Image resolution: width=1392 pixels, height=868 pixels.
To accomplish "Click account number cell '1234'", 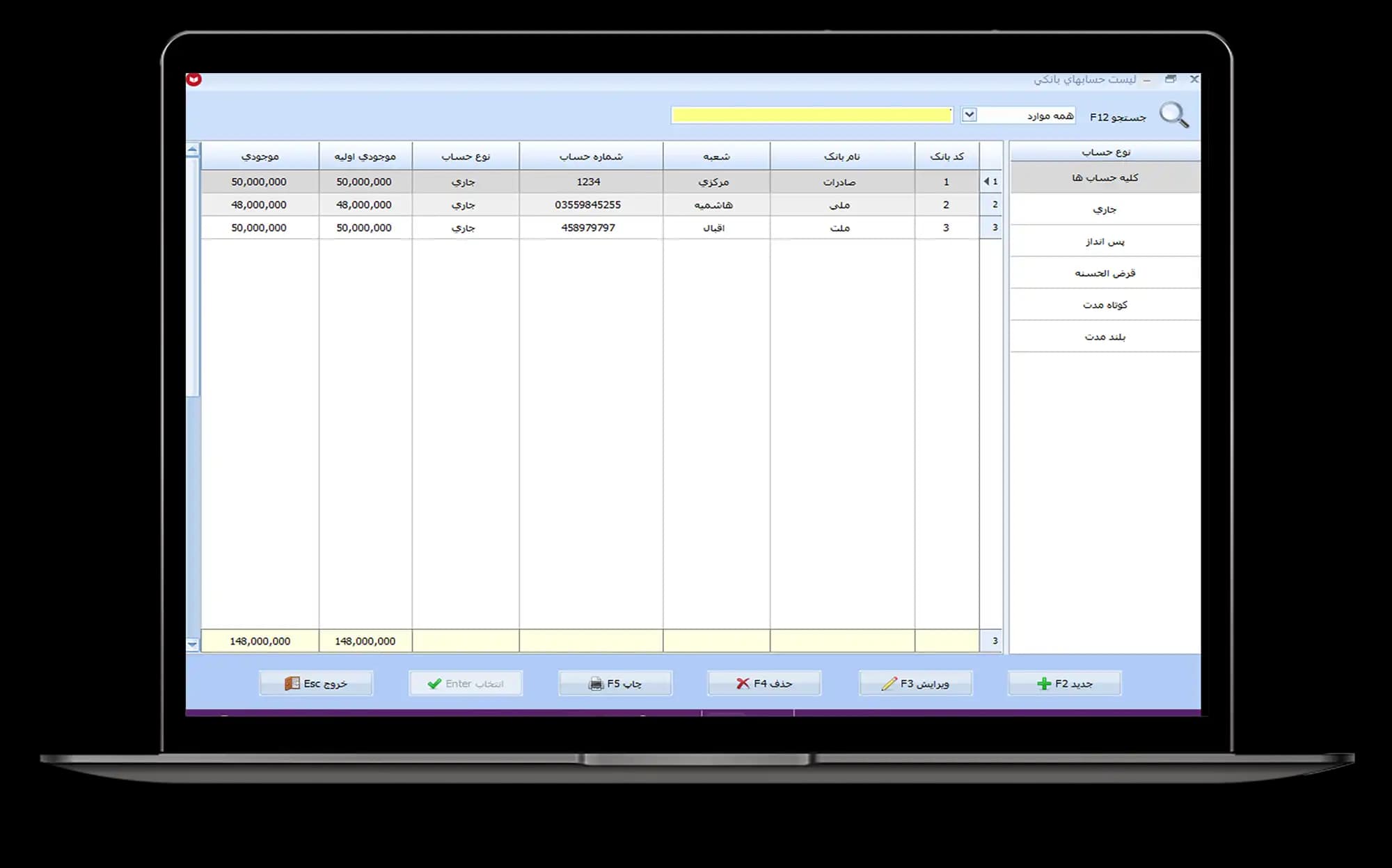I will pyautogui.click(x=591, y=182).
